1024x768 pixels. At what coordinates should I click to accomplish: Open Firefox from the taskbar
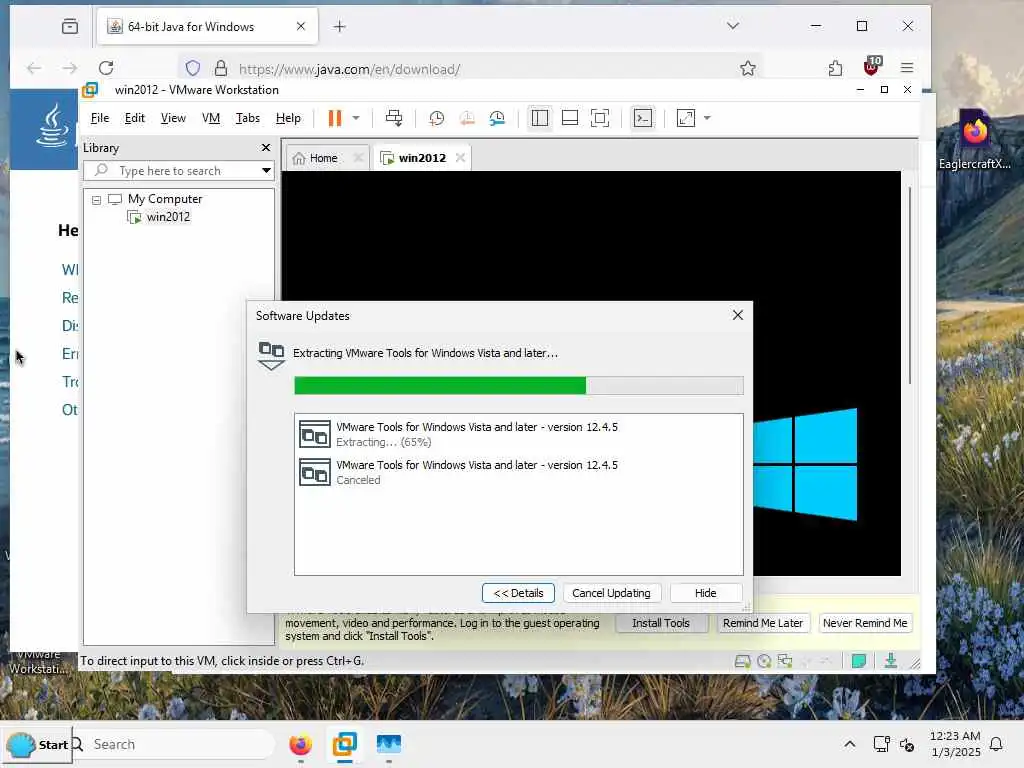pyautogui.click(x=300, y=744)
